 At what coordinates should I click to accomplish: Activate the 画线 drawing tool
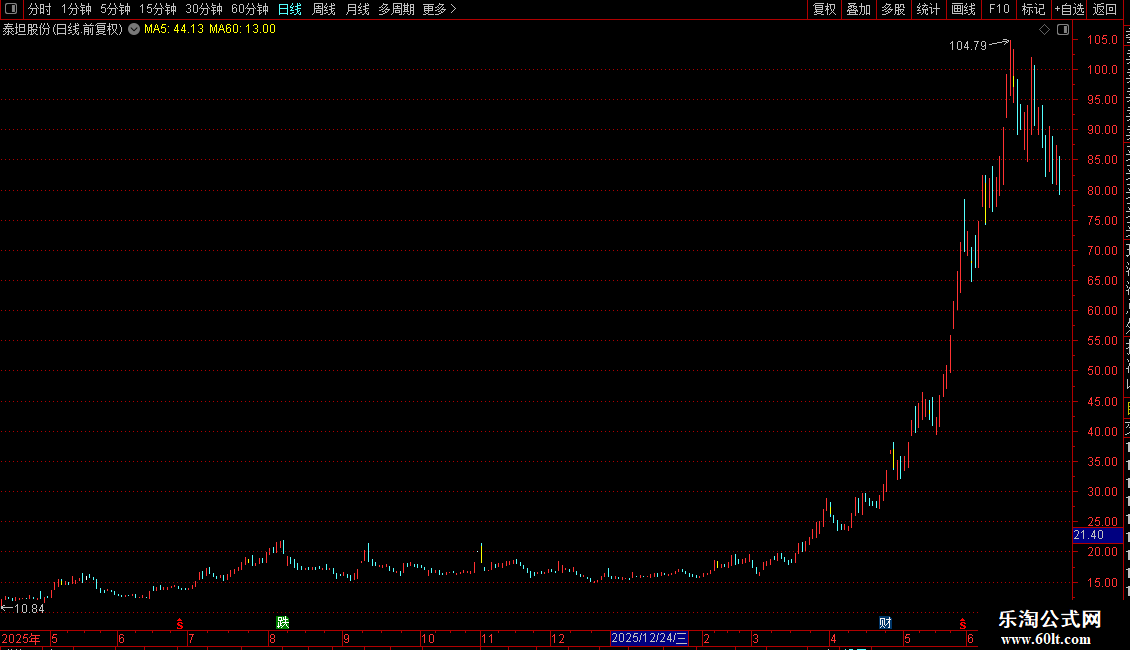coord(963,9)
